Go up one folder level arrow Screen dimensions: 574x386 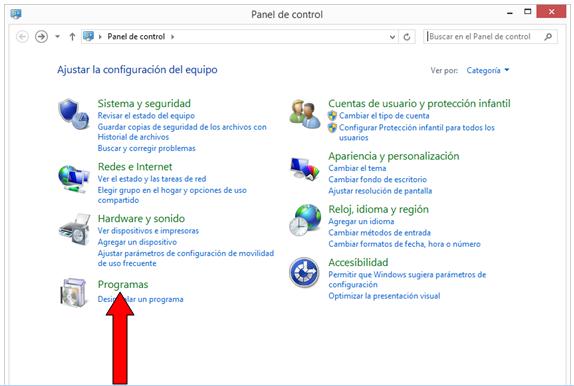(x=72, y=37)
